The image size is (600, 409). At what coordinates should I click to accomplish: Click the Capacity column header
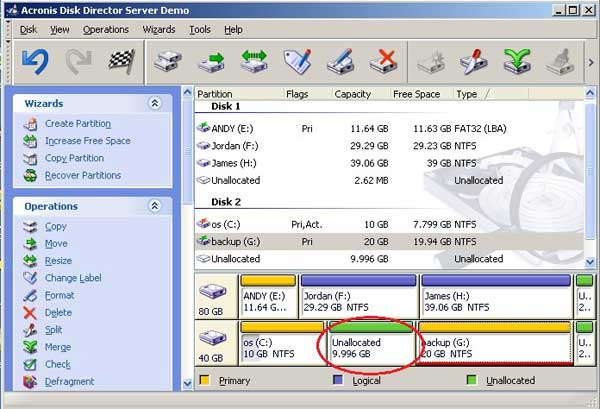(x=353, y=94)
